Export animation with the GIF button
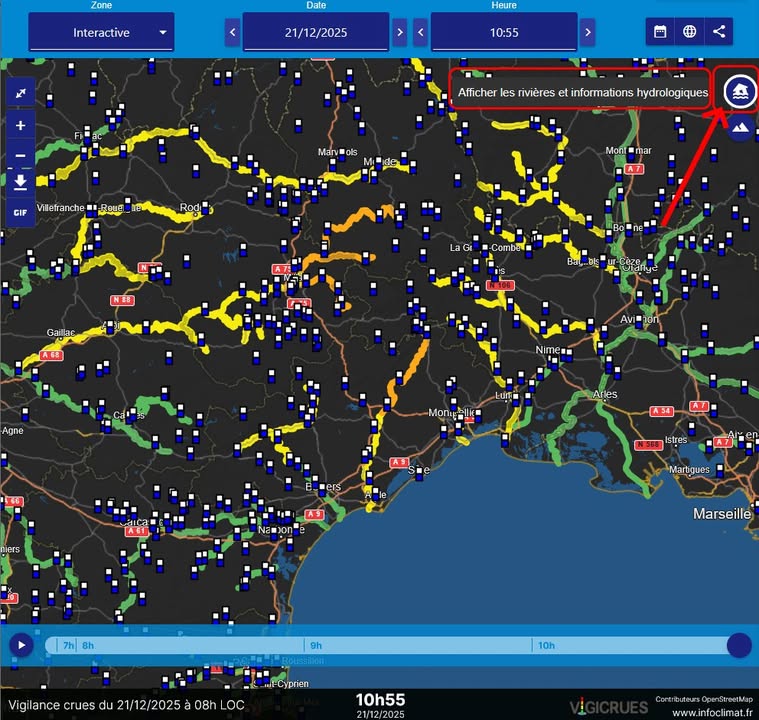Screen dimensions: 759x720 20,213
